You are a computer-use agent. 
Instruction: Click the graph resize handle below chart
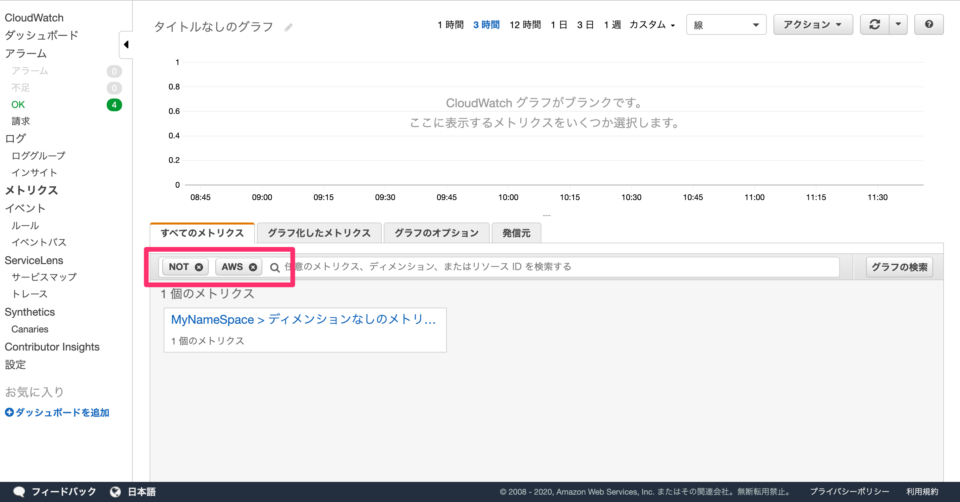tap(546, 215)
